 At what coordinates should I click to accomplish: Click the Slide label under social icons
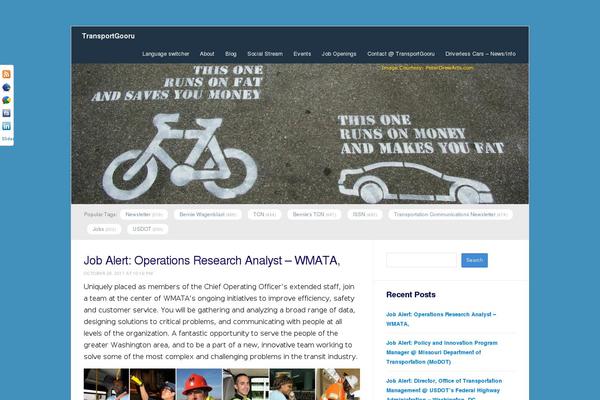(x=7, y=139)
